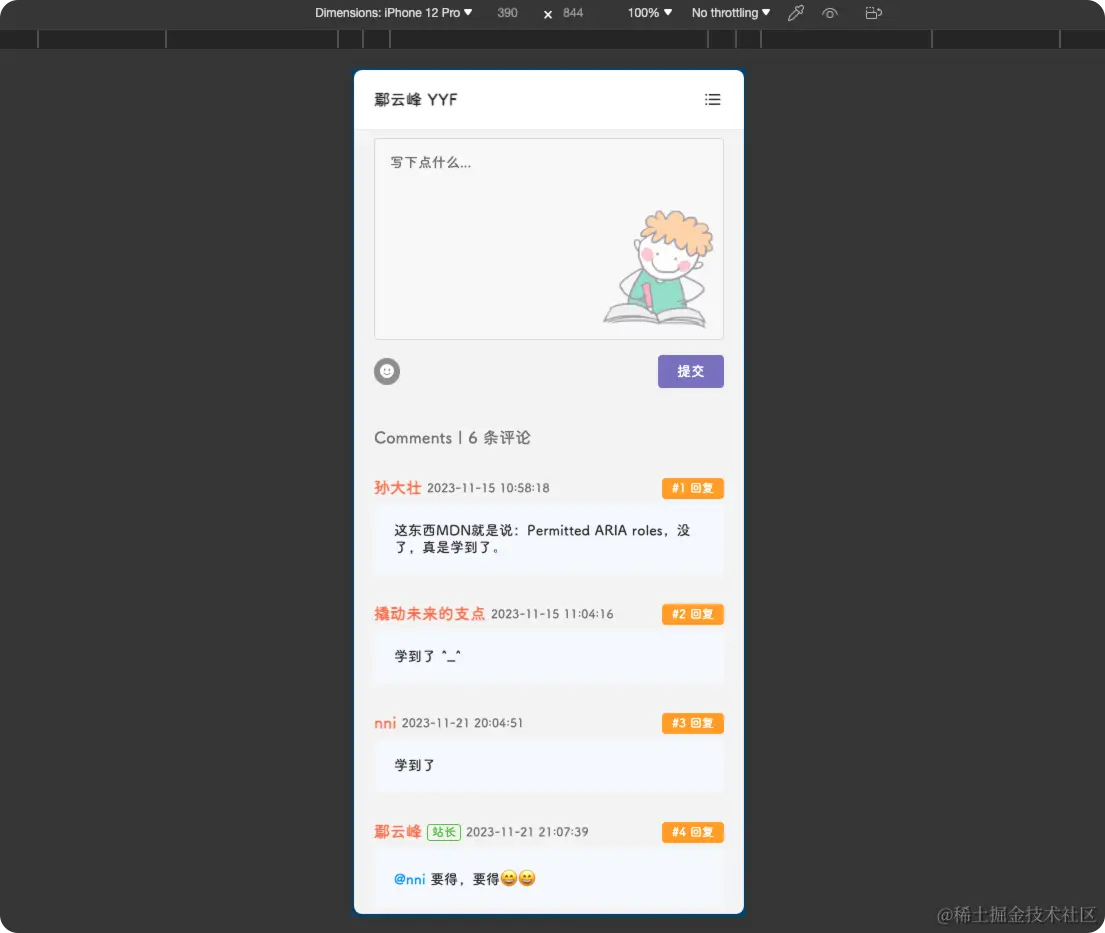Click the site title 鄢云峰 YYF
The height and width of the screenshot is (933, 1105).
point(415,99)
